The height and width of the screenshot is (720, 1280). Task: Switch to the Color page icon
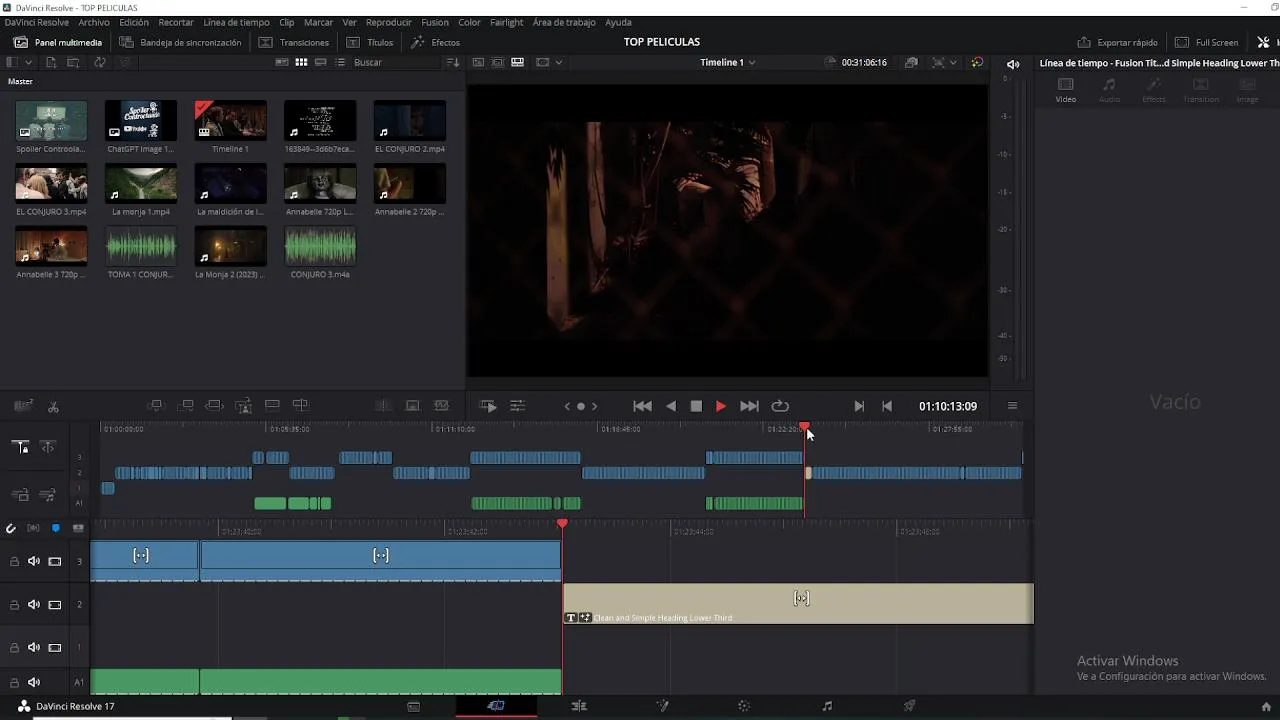tap(744, 706)
